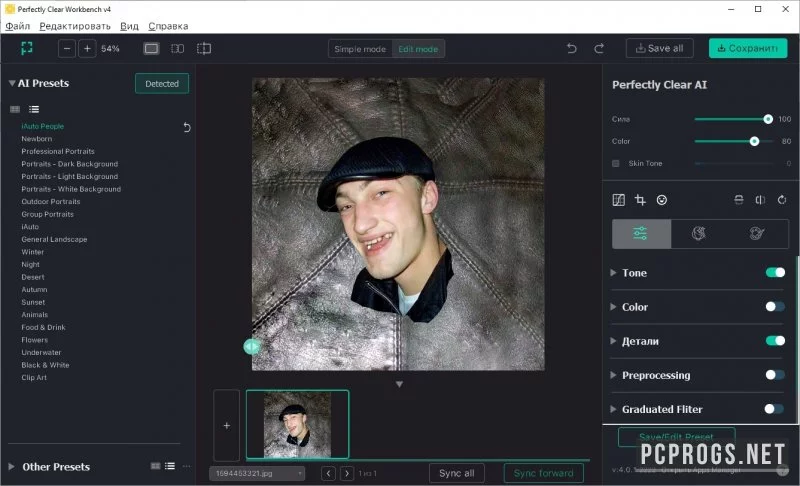Select single image view layout
800x486 pixels.
tap(151, 48)
